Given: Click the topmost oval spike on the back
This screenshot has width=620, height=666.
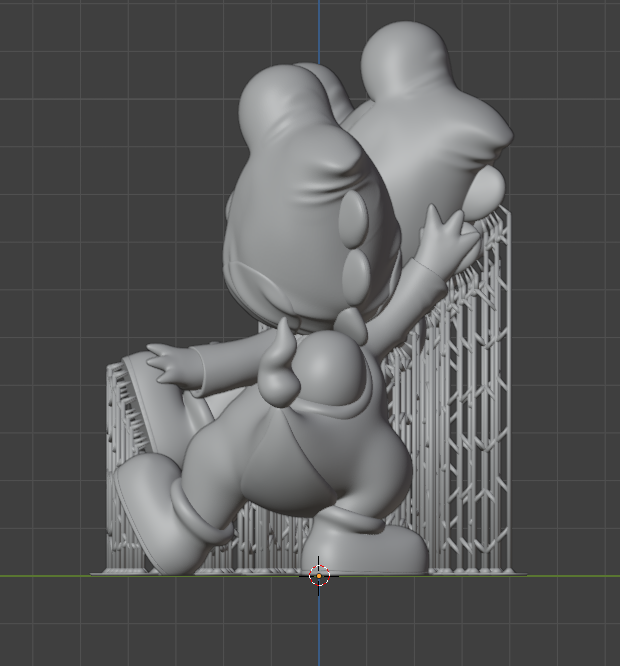Looking at the screenshot, I should point(356,214).
